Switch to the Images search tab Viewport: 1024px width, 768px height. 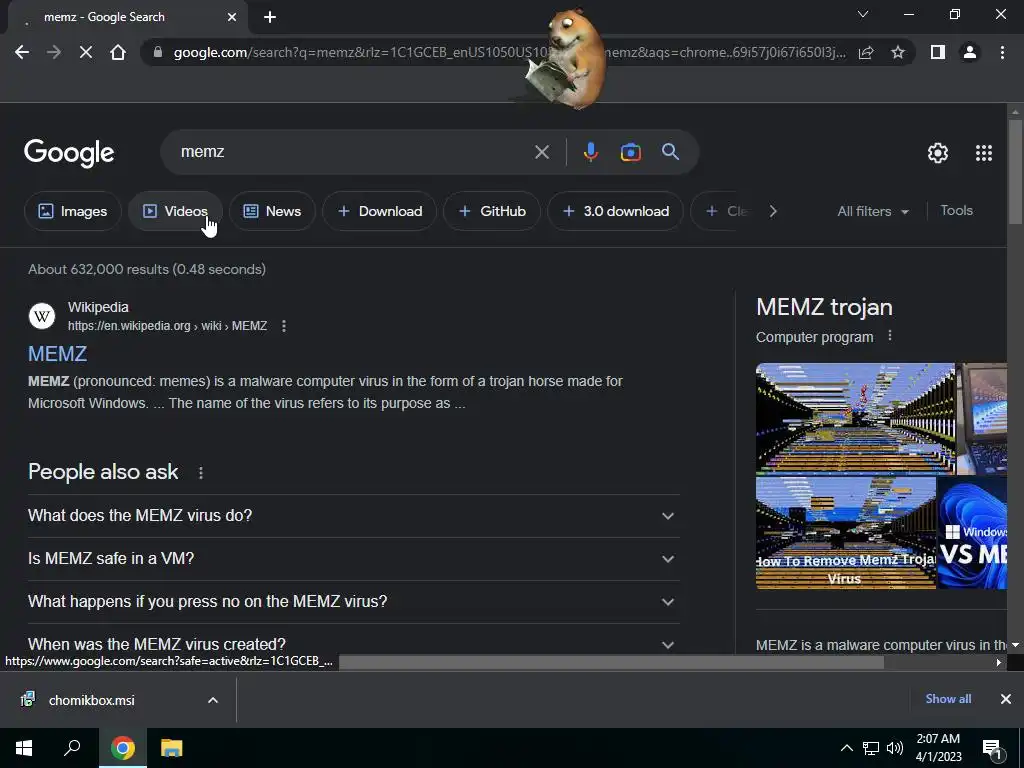(x=72, y=211)
